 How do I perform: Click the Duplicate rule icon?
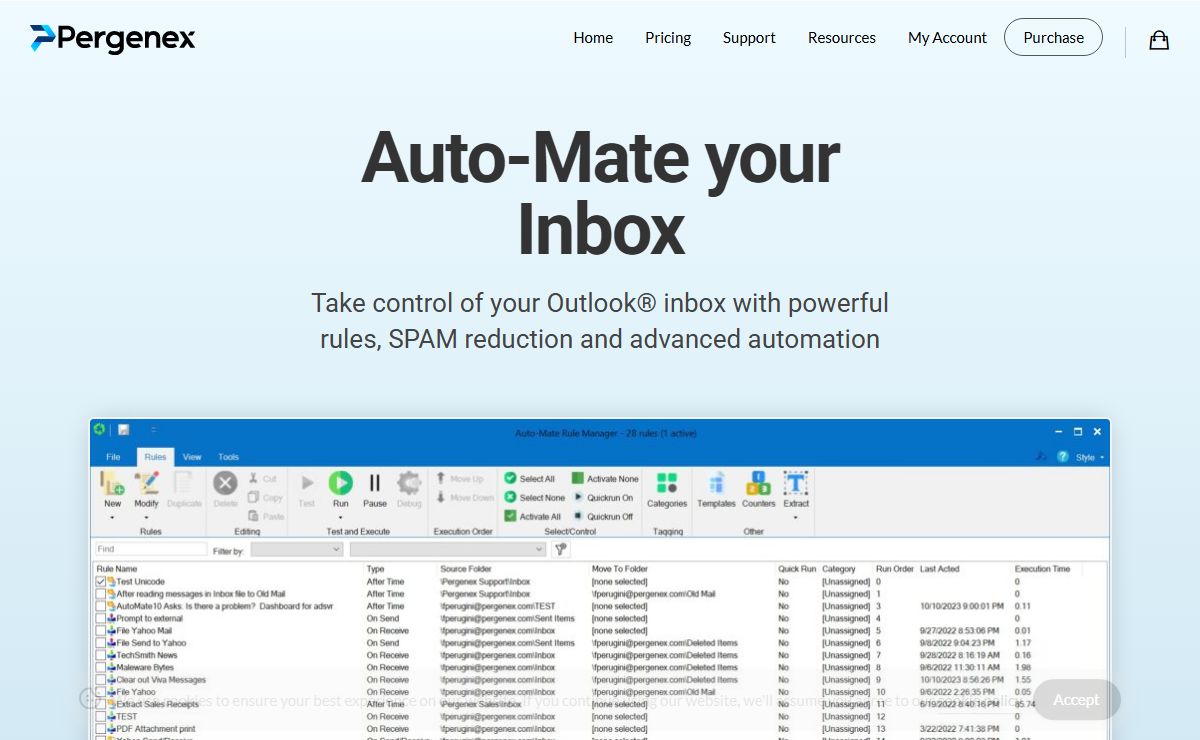point(184,484)
